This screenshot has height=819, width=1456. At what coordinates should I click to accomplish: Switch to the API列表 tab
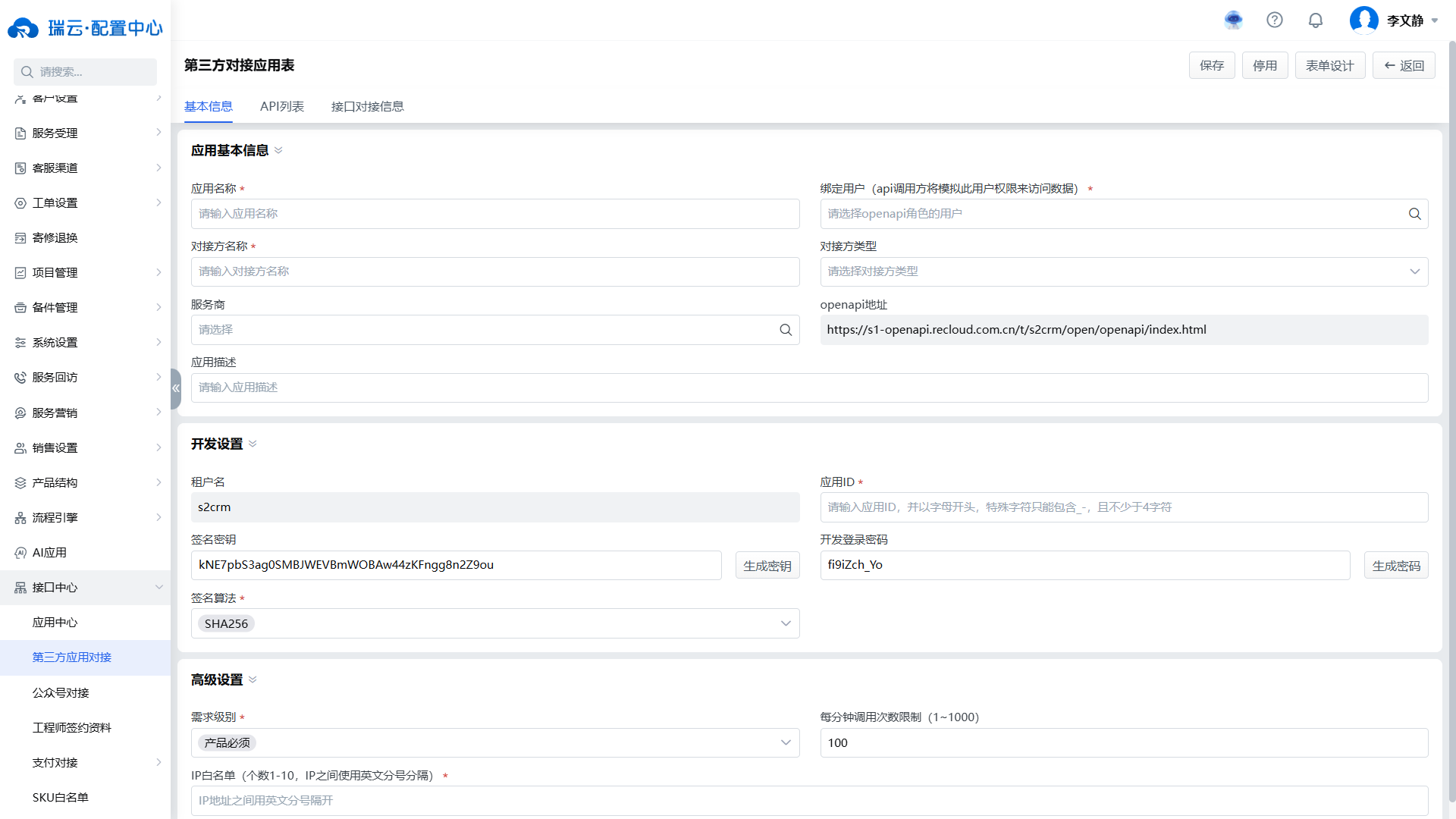(282, 106)
